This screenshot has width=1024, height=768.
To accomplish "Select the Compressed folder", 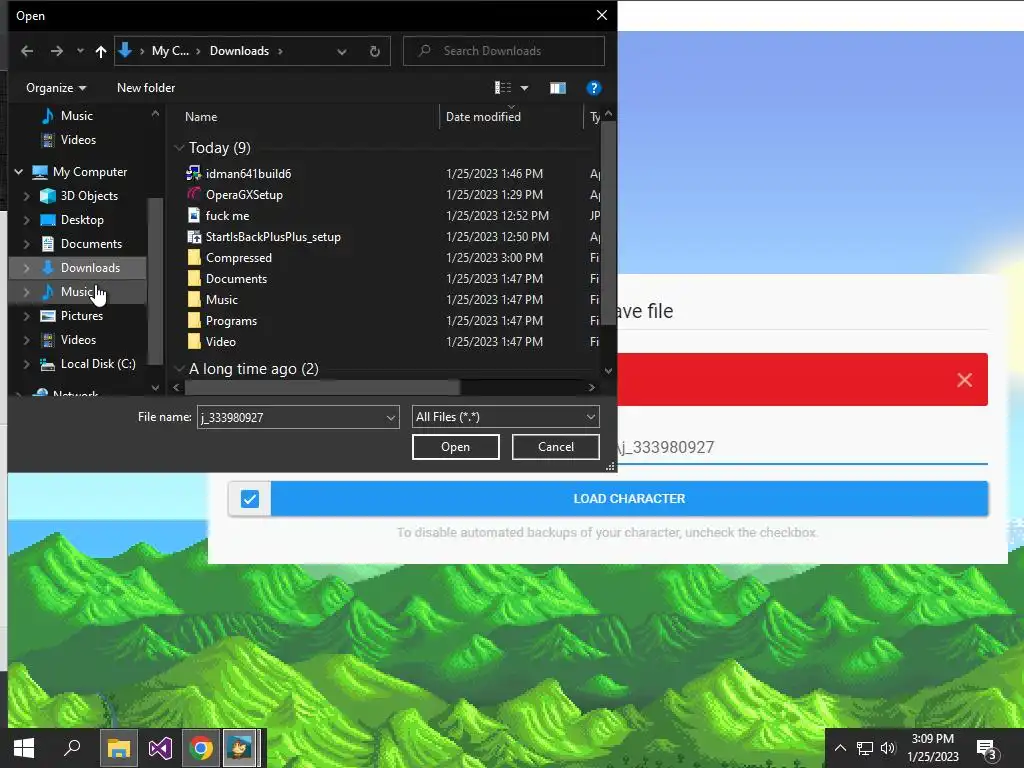I will click(x=238, y=258).
